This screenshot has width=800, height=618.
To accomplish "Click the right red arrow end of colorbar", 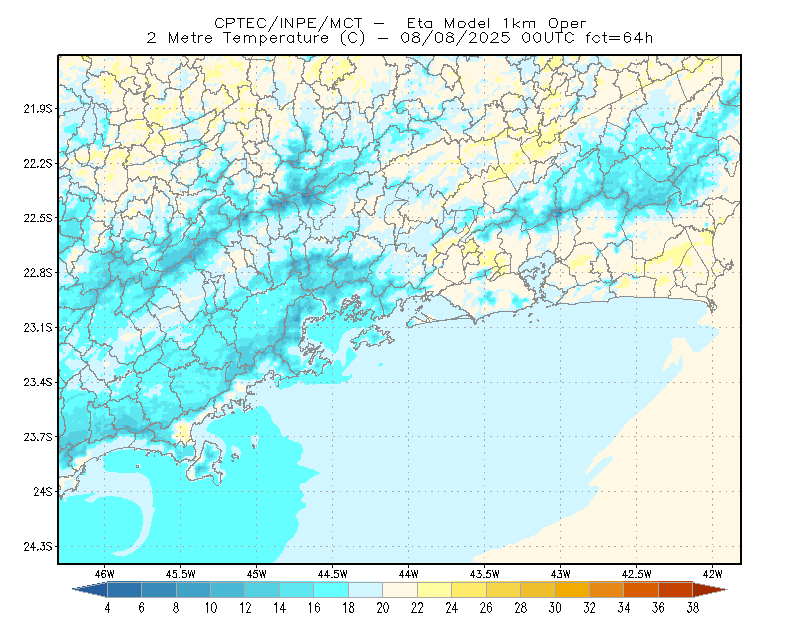I will click(709, 590).
